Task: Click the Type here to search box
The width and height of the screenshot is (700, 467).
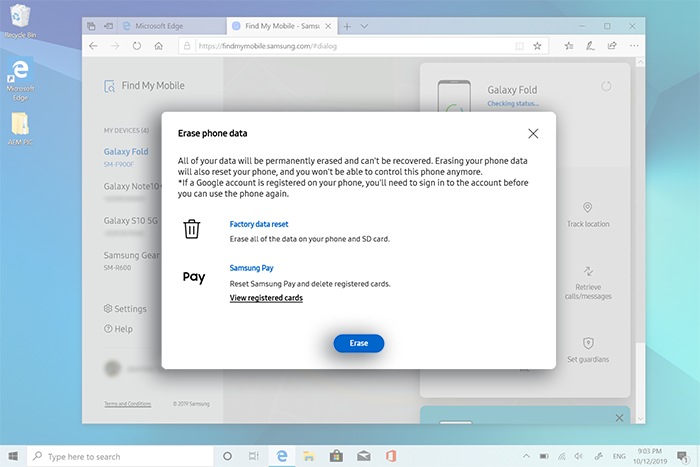Action: pyautogui.click(x=120, y=456)
